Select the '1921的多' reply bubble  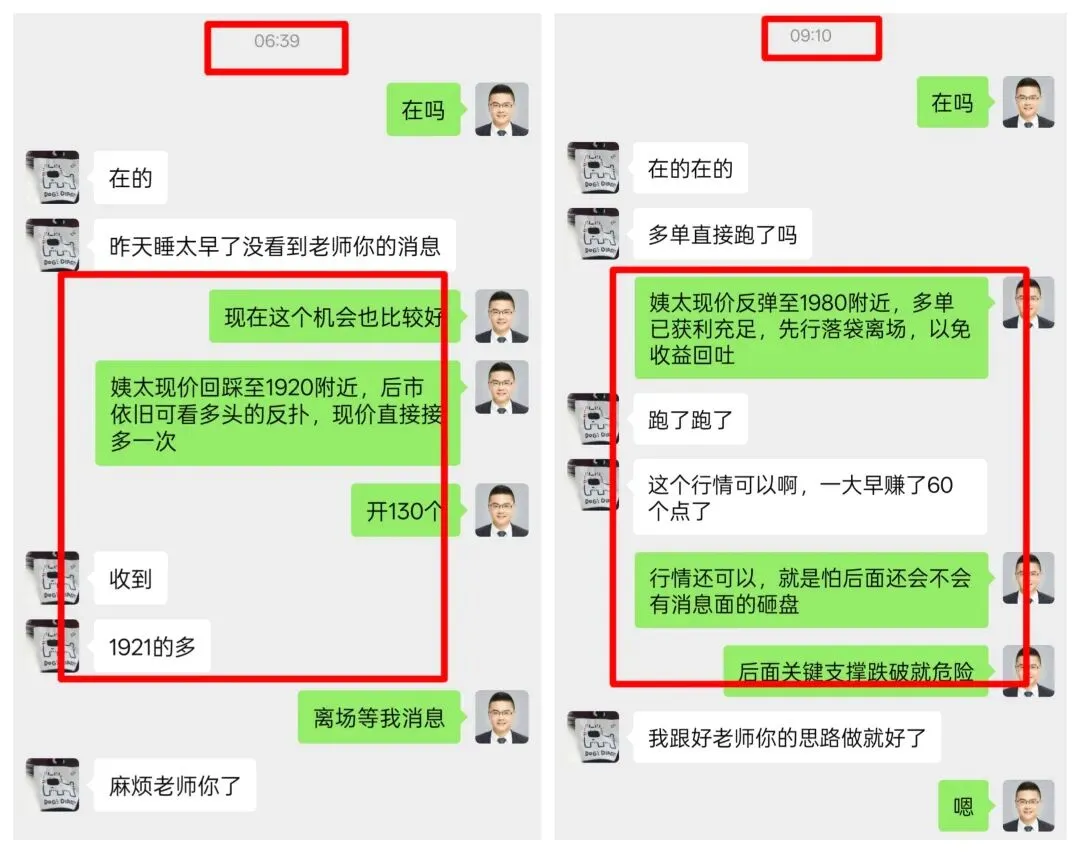pos(152,646)
